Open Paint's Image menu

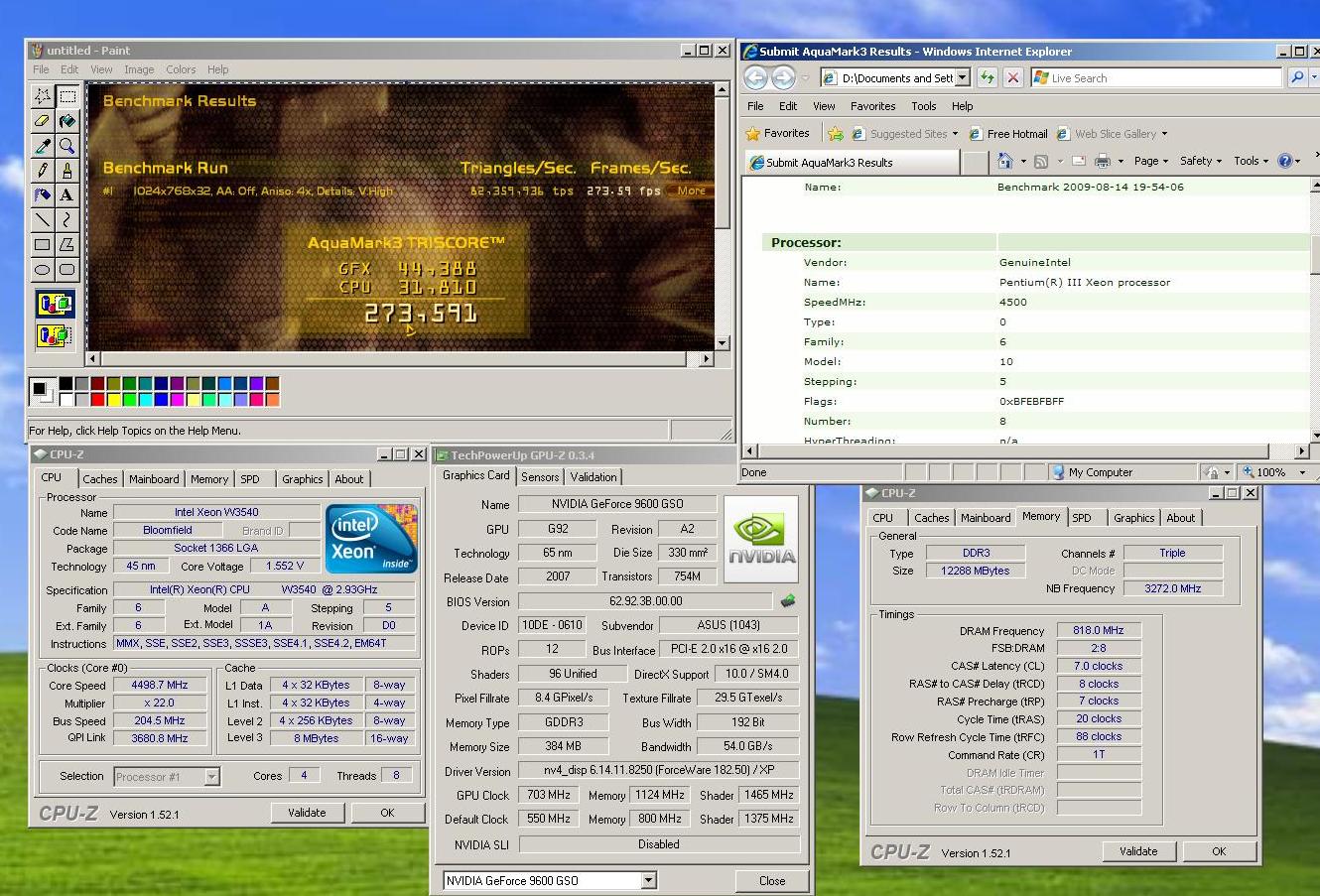(139, 69)
